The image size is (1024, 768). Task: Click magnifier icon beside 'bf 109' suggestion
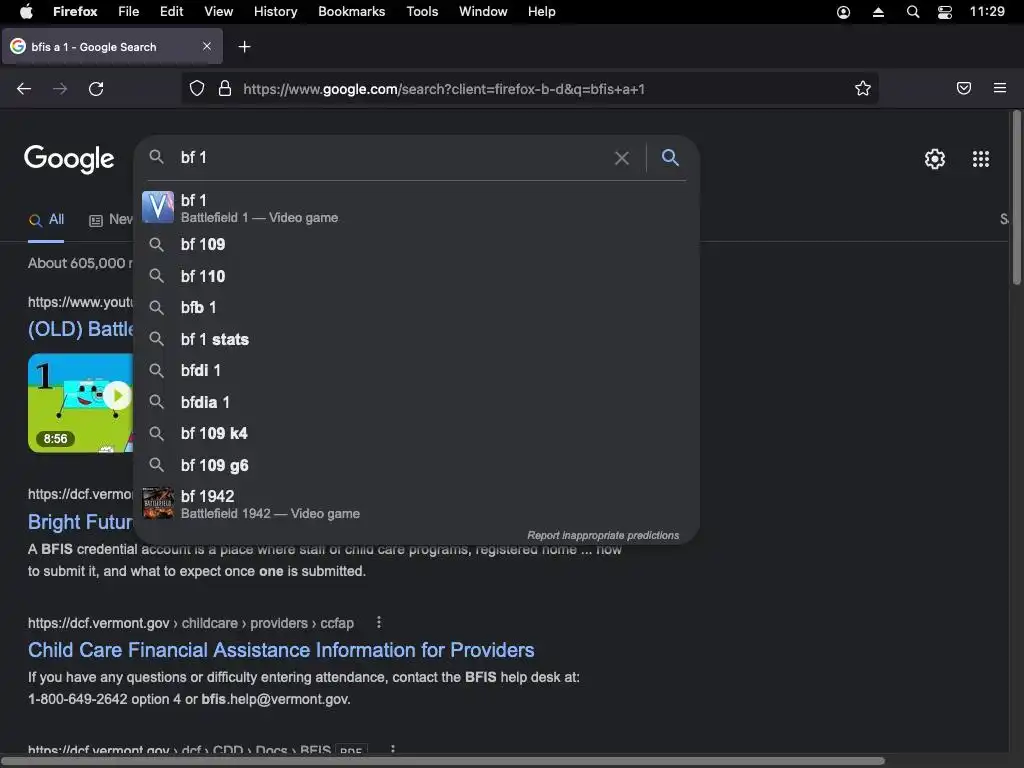point(156,244)
